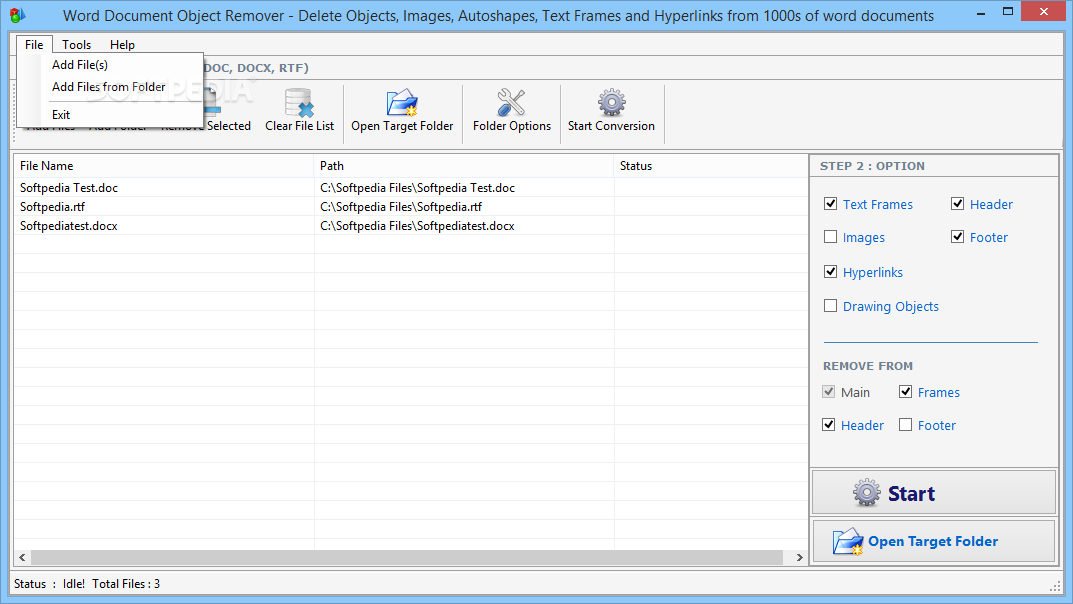
Task: Enable Footer under Remove From
Action: point(905,425)
